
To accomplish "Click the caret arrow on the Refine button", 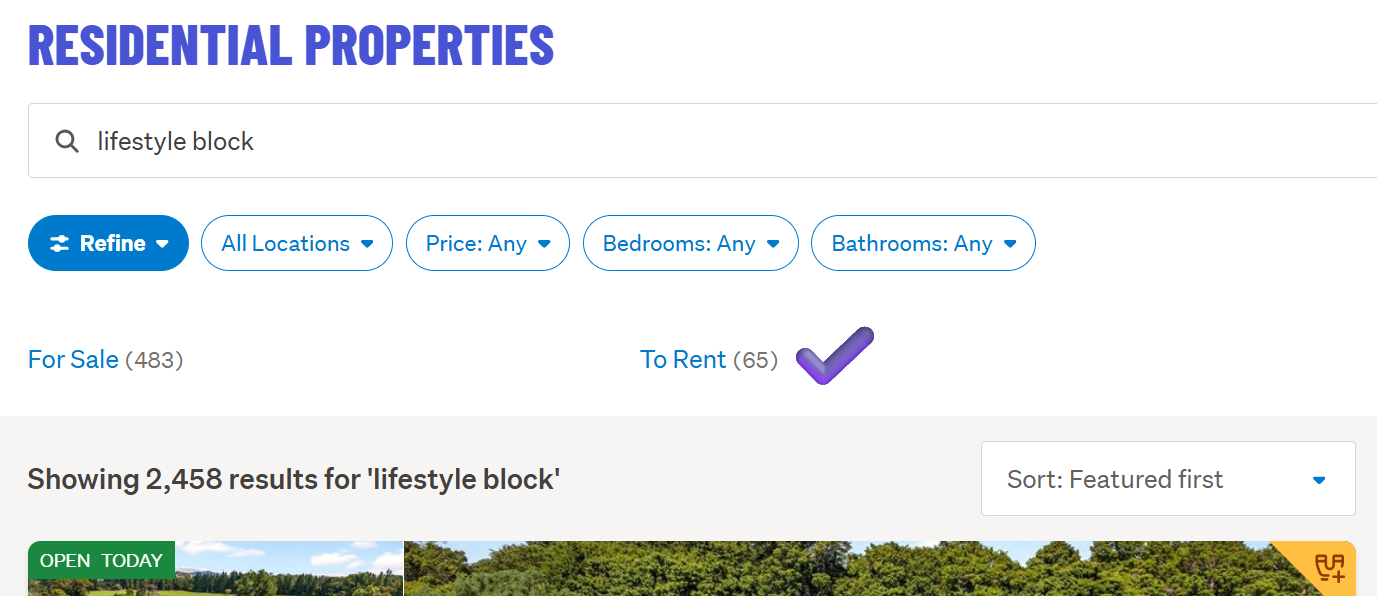I will tap(162, 243).
